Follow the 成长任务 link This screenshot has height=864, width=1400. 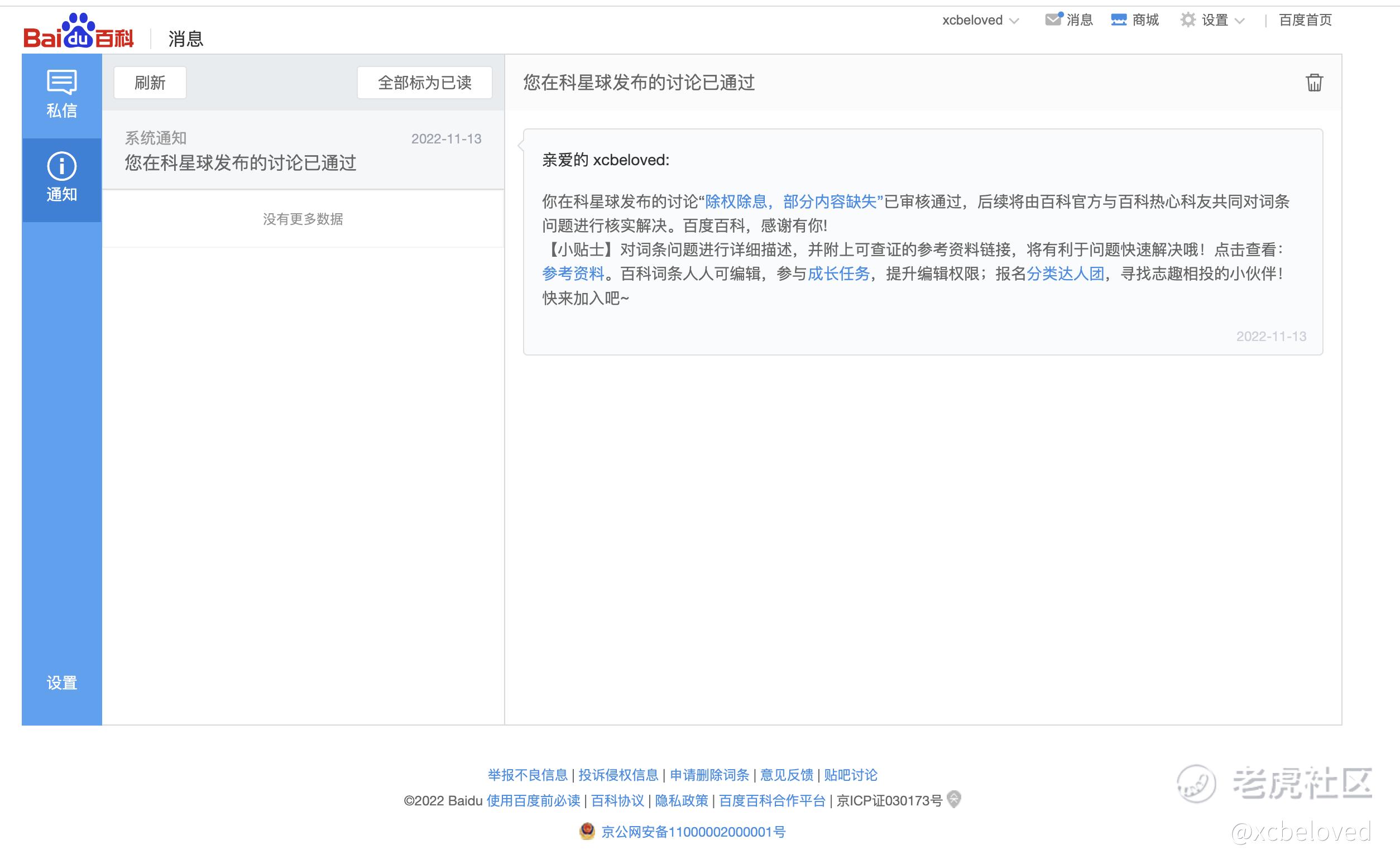click(838, 273)
